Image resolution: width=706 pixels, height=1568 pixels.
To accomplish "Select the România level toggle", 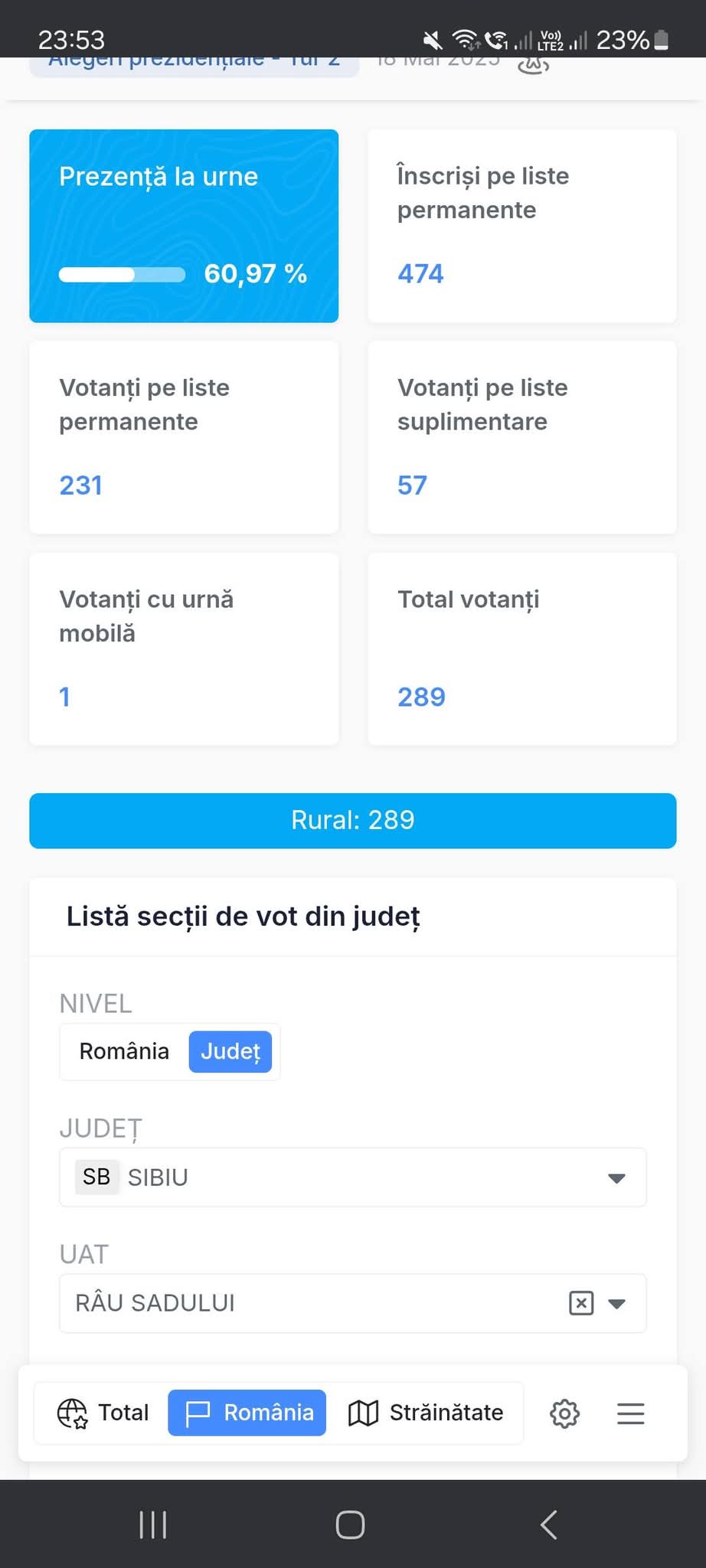I will tap(124, 1051).
